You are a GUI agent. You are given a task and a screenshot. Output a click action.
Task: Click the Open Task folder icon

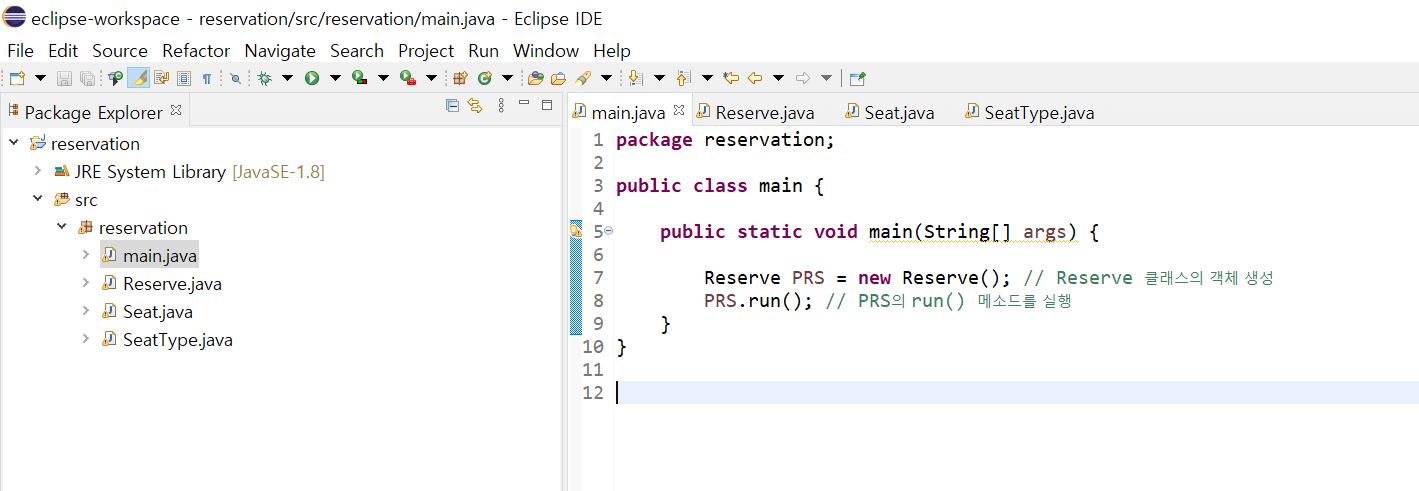click(558, 78)
